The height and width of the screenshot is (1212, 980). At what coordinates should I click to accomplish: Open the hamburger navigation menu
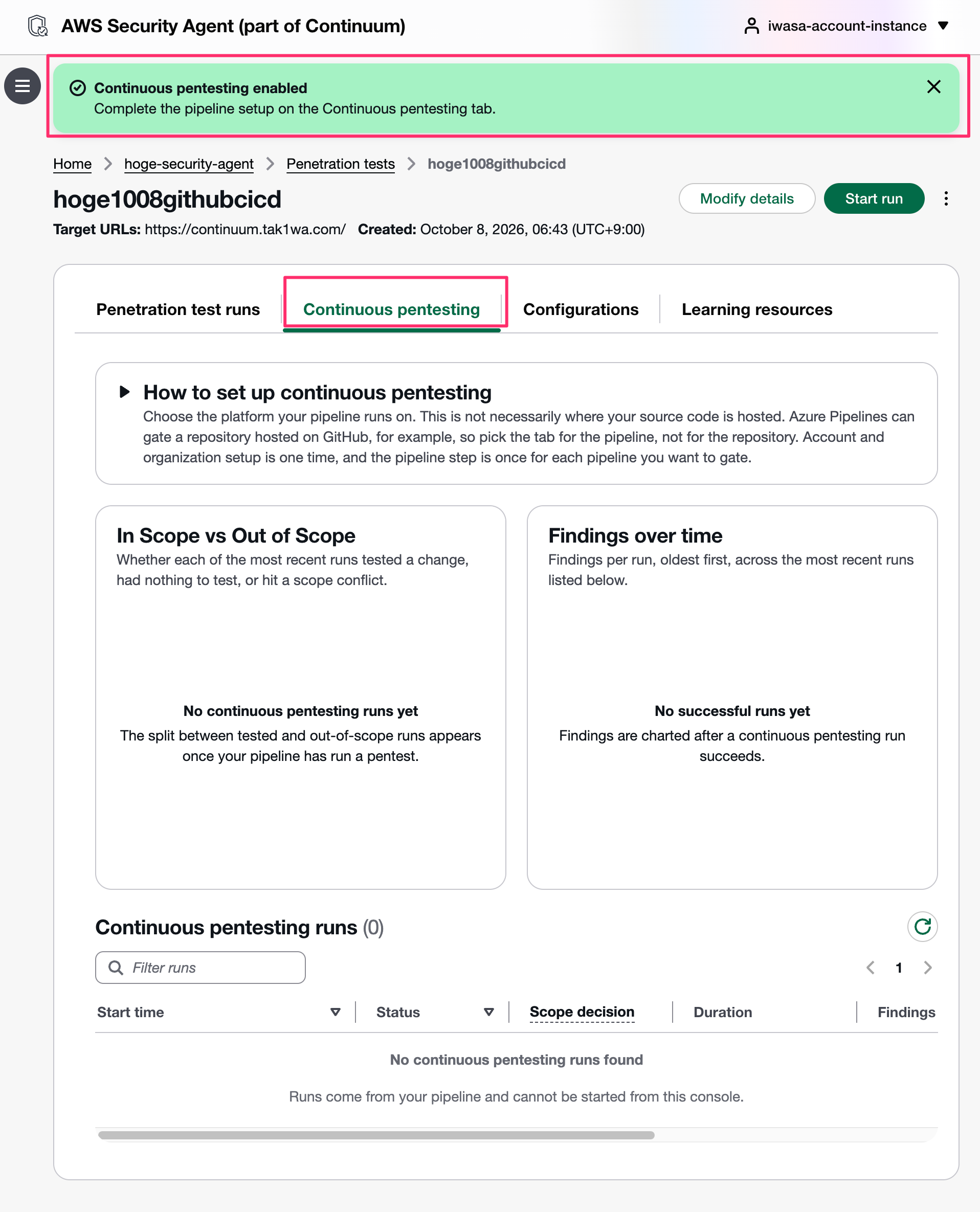click(x=23, y=86)
